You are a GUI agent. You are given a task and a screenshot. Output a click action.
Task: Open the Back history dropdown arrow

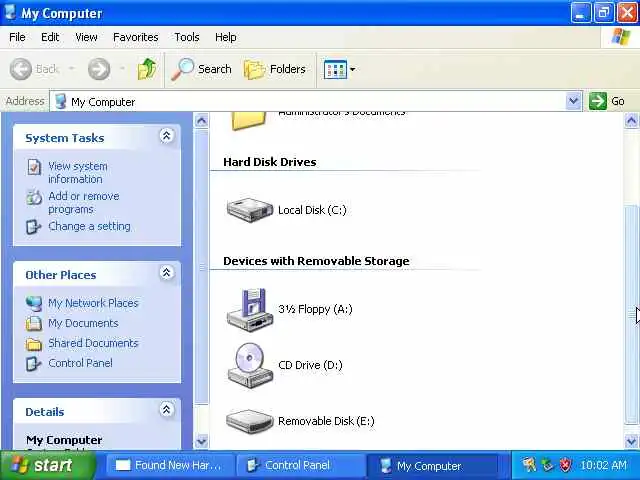[x=72, y=69]
